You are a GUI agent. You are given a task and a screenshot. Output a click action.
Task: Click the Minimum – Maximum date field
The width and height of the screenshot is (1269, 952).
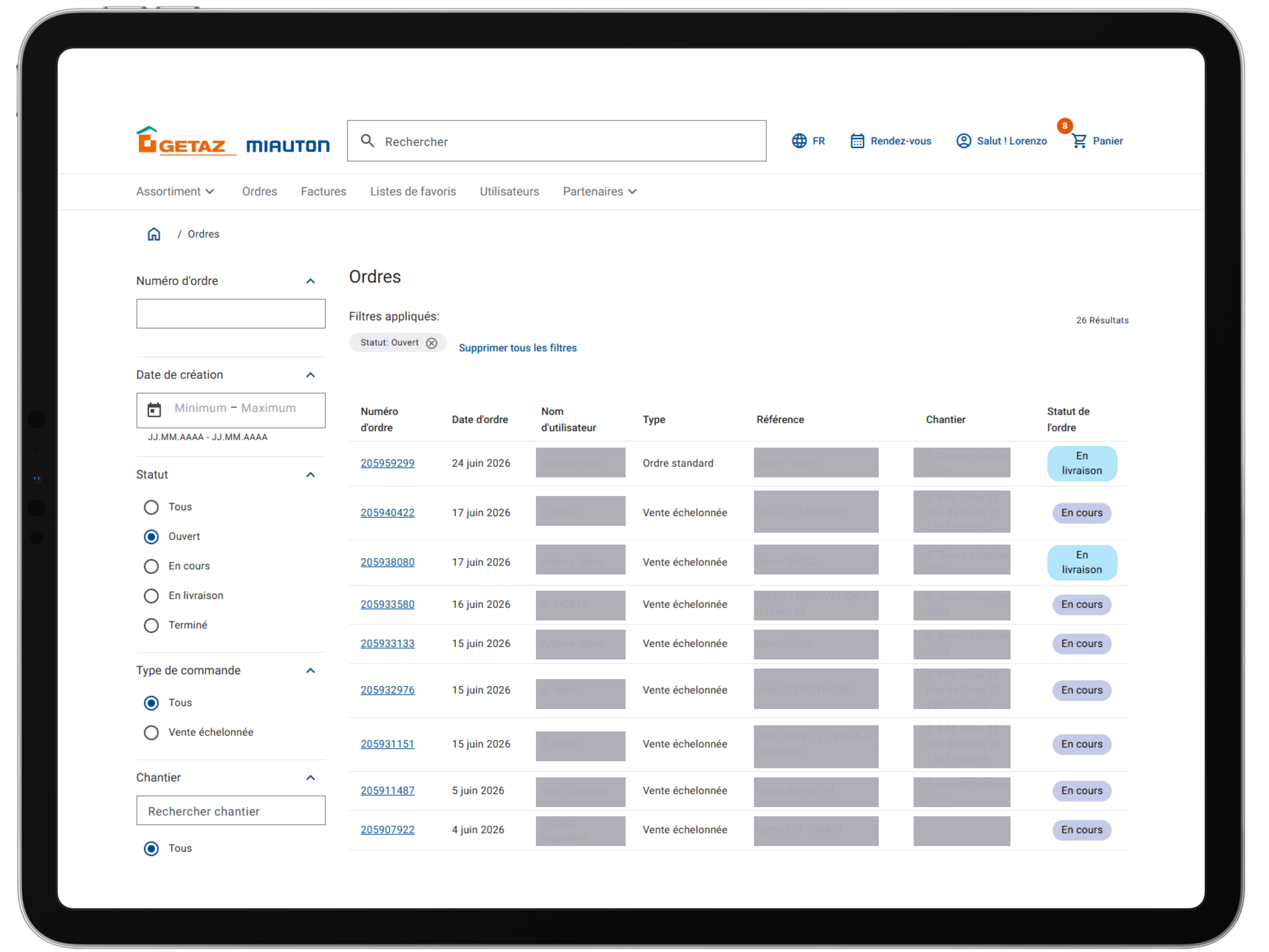pyautogui.click(x=231, y=410)
